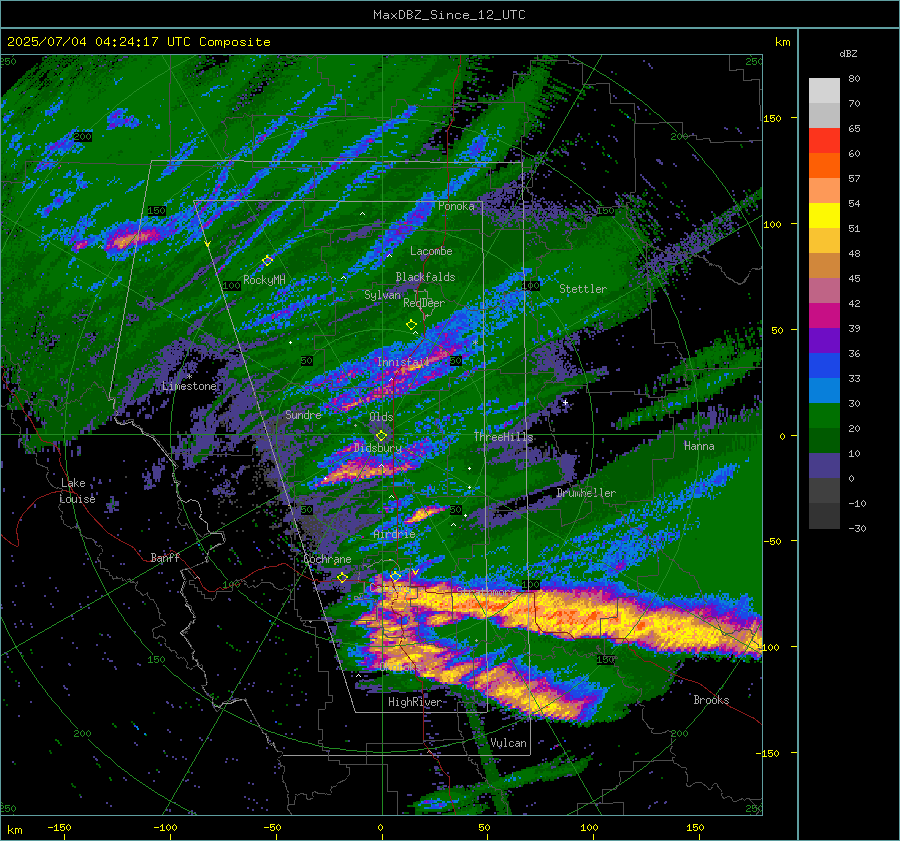
Task: Click the 150 tick on right axis
Action: pos(773,118)
